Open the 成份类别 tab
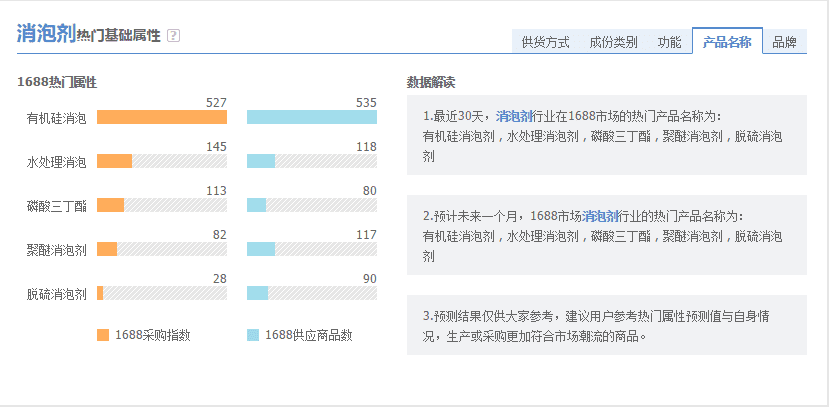Image resolution: width=829 pixels, height=407 pixels. coord(613,42)
